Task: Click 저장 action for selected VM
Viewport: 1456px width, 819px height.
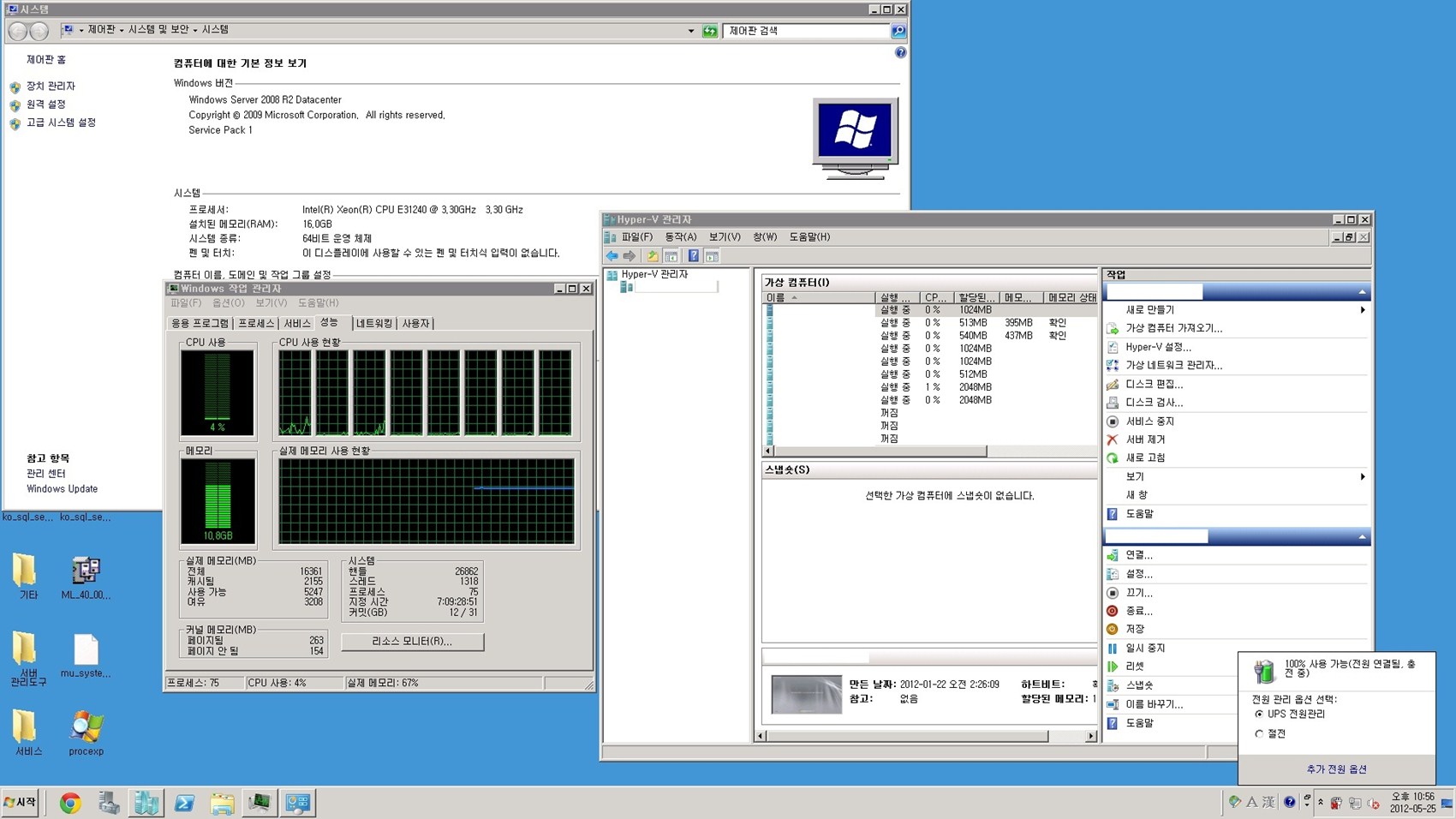Action: pyautogui.click(x=1135, y=629)
